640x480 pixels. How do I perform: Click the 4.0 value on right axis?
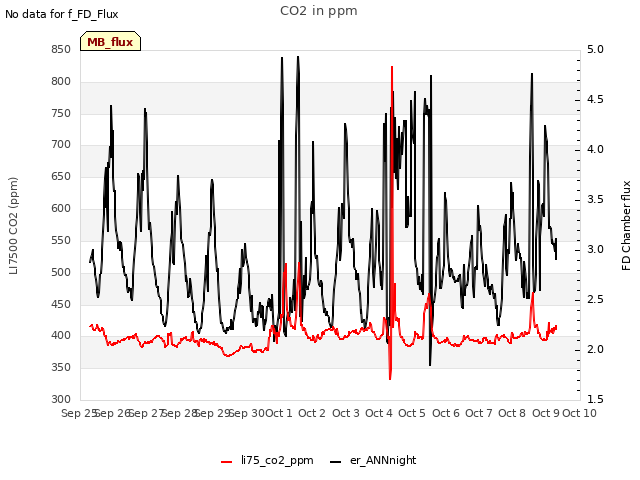click(595, 150)
